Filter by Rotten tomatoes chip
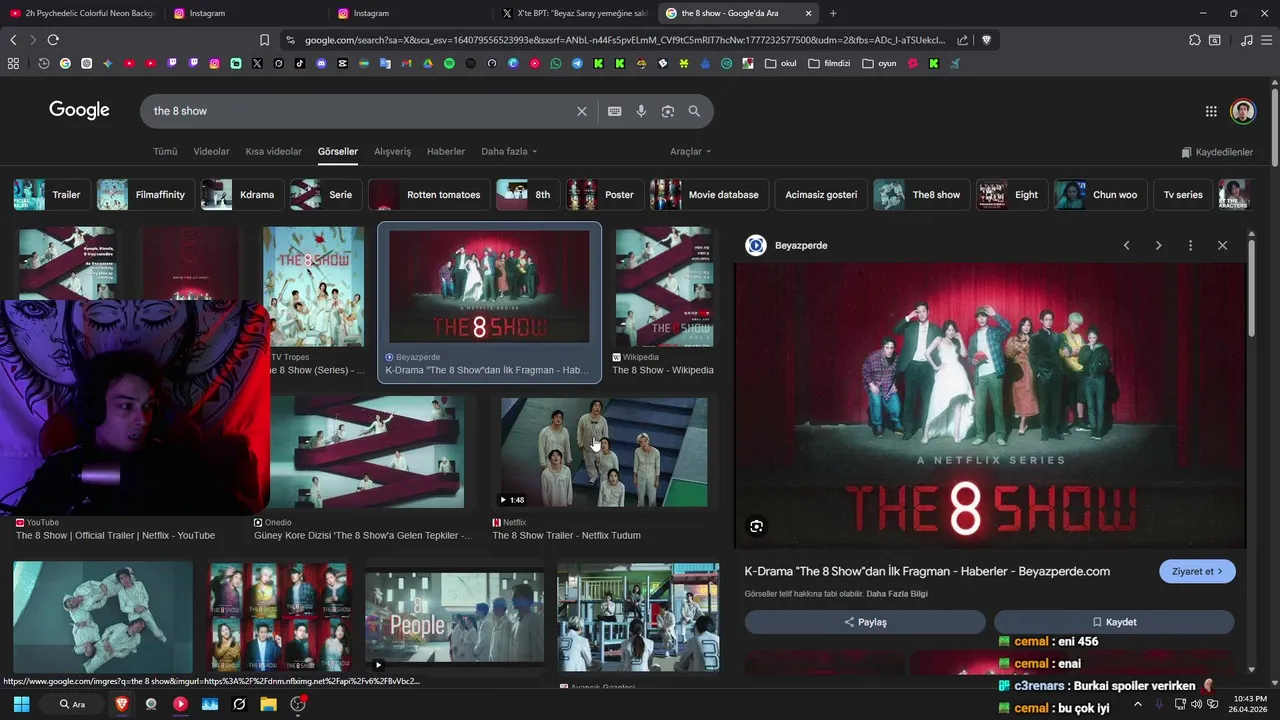Screen dimensions: 1280x720 (430, 195)
